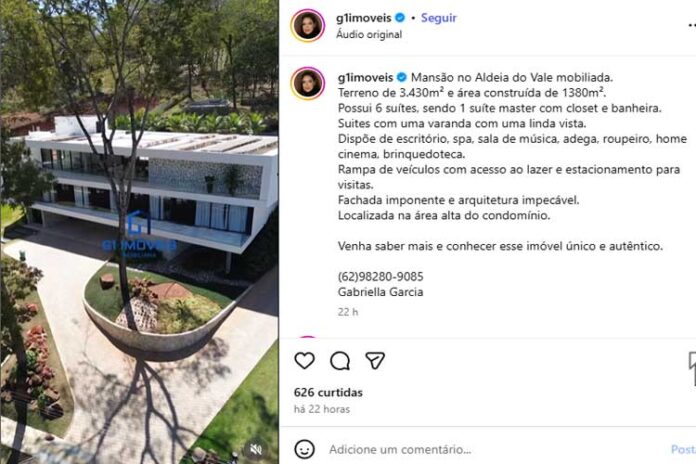Open the g1imoveis username in the caption
Image resolution: width=696 pixels, height=464 pixels.
(365, 77)
